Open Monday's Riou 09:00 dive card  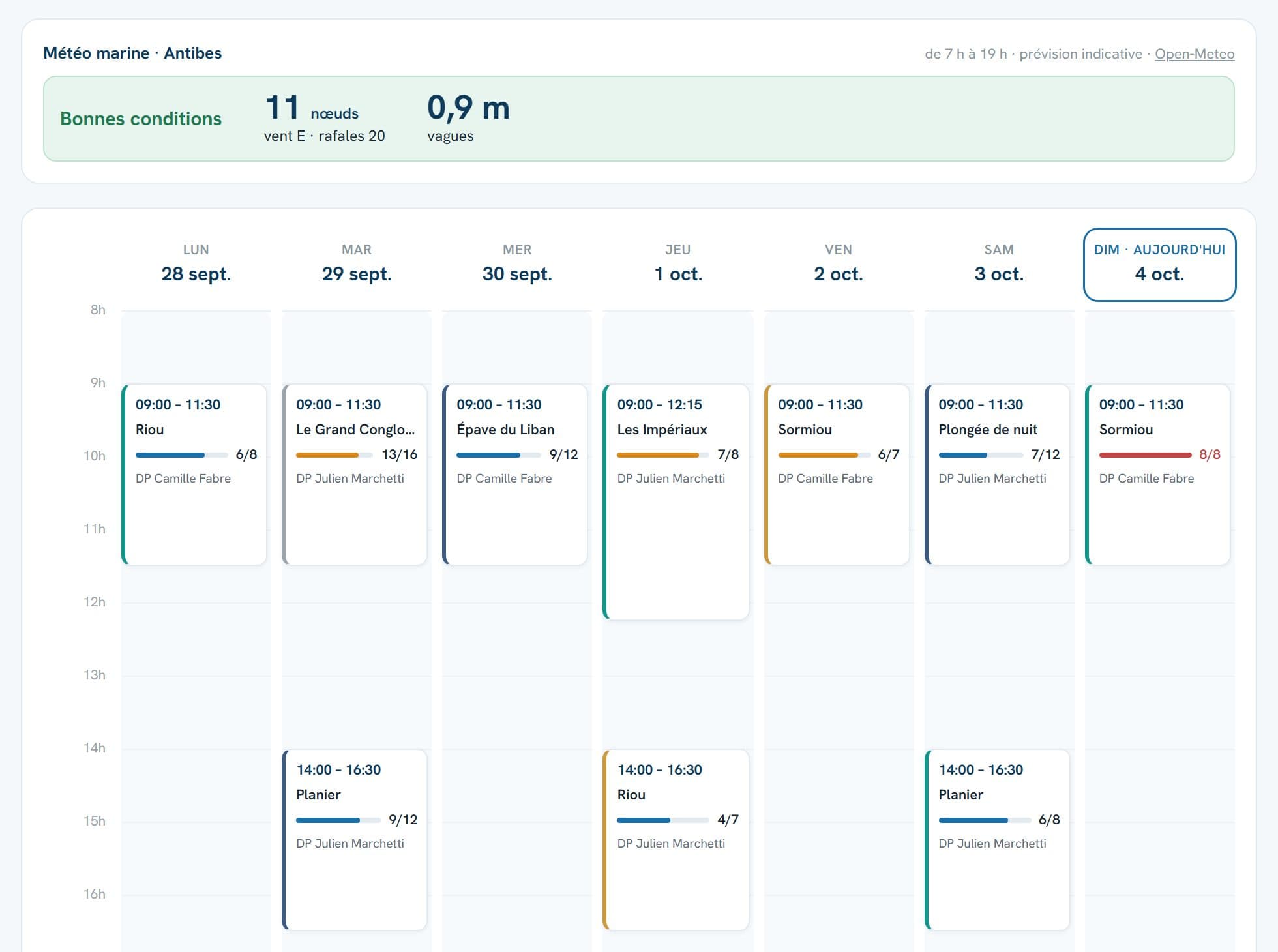194,475
